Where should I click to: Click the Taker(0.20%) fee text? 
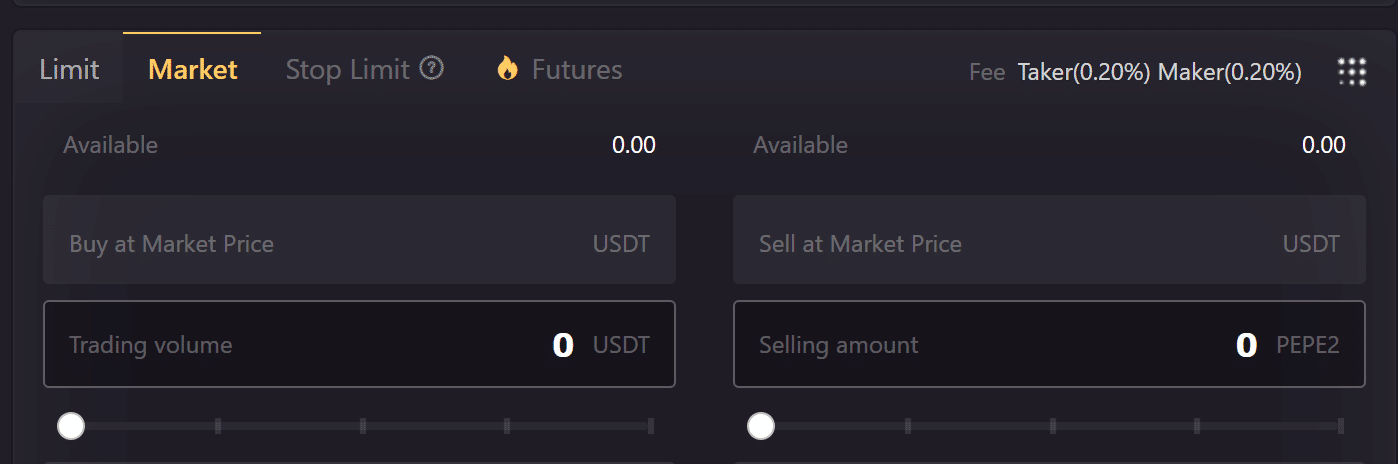coord(1084,72)
